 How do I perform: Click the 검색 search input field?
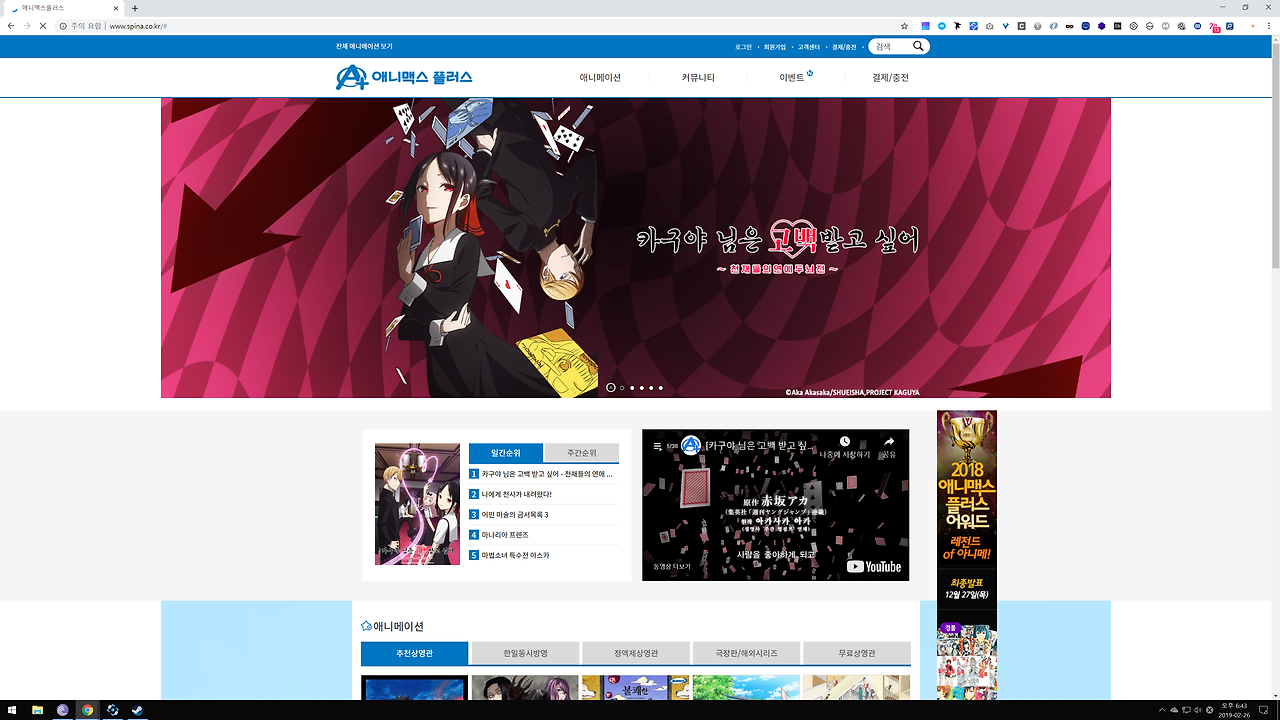click(x=890, y=46)
